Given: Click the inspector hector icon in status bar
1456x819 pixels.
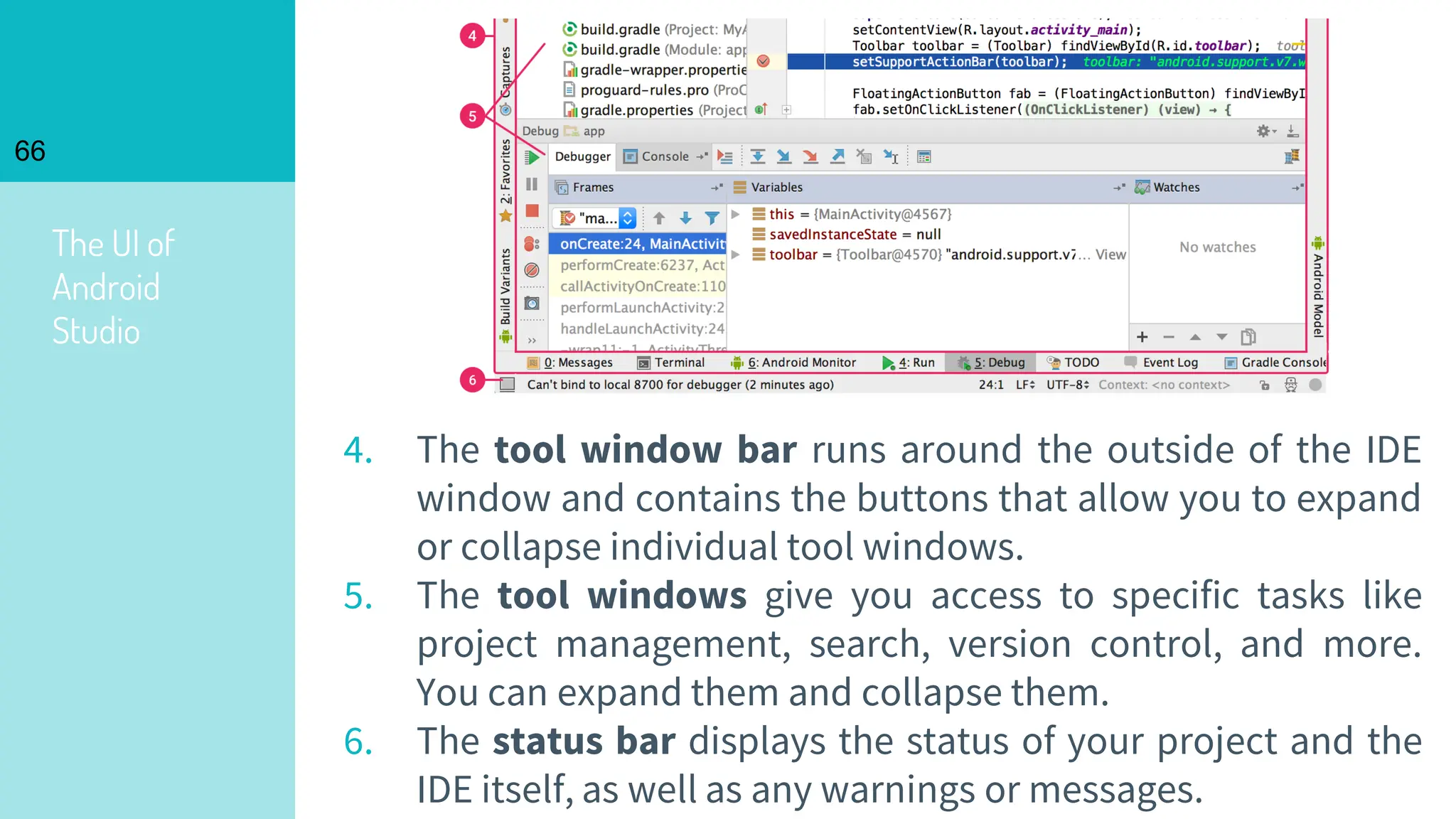Looking at the screenshot, I should 1291,385.
